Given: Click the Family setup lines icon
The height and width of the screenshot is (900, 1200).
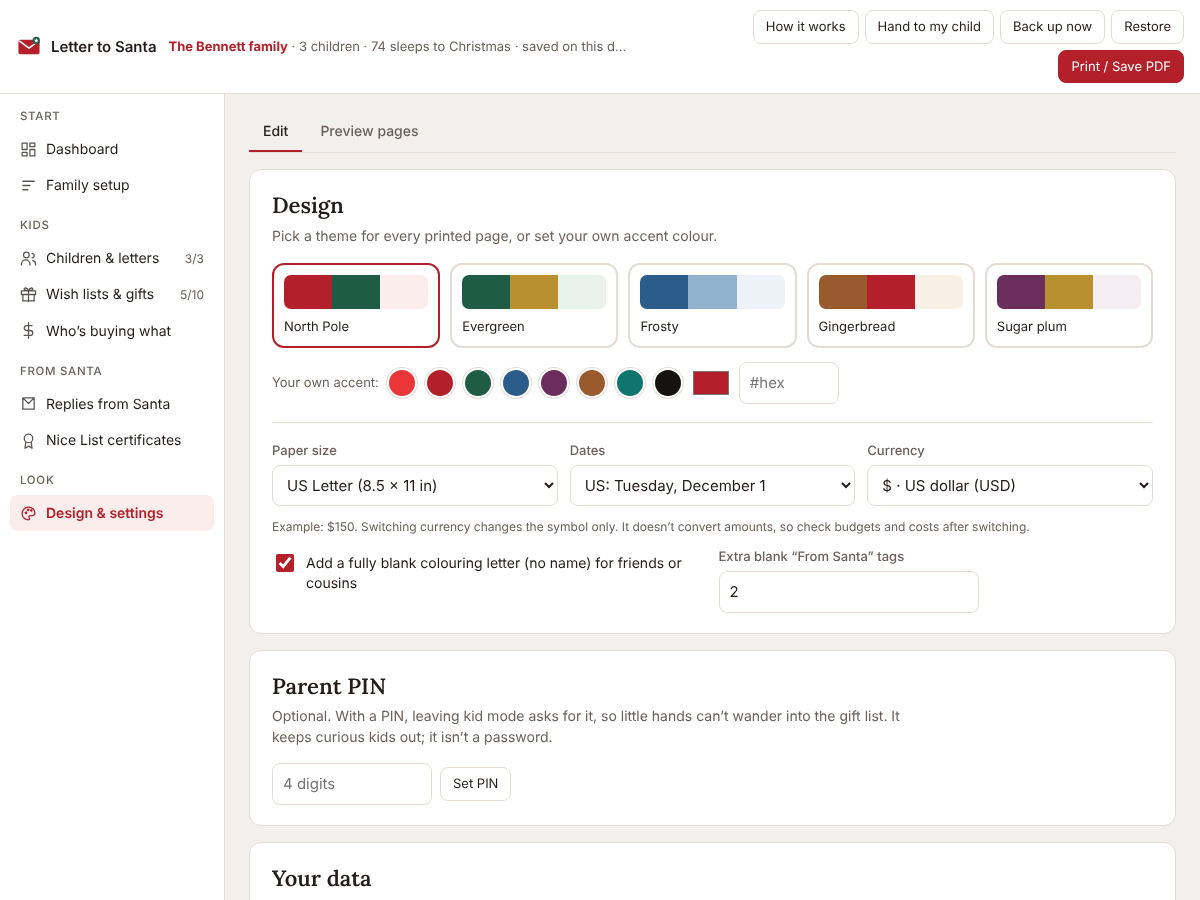Looking at the screenshot, I should (28, 185).
